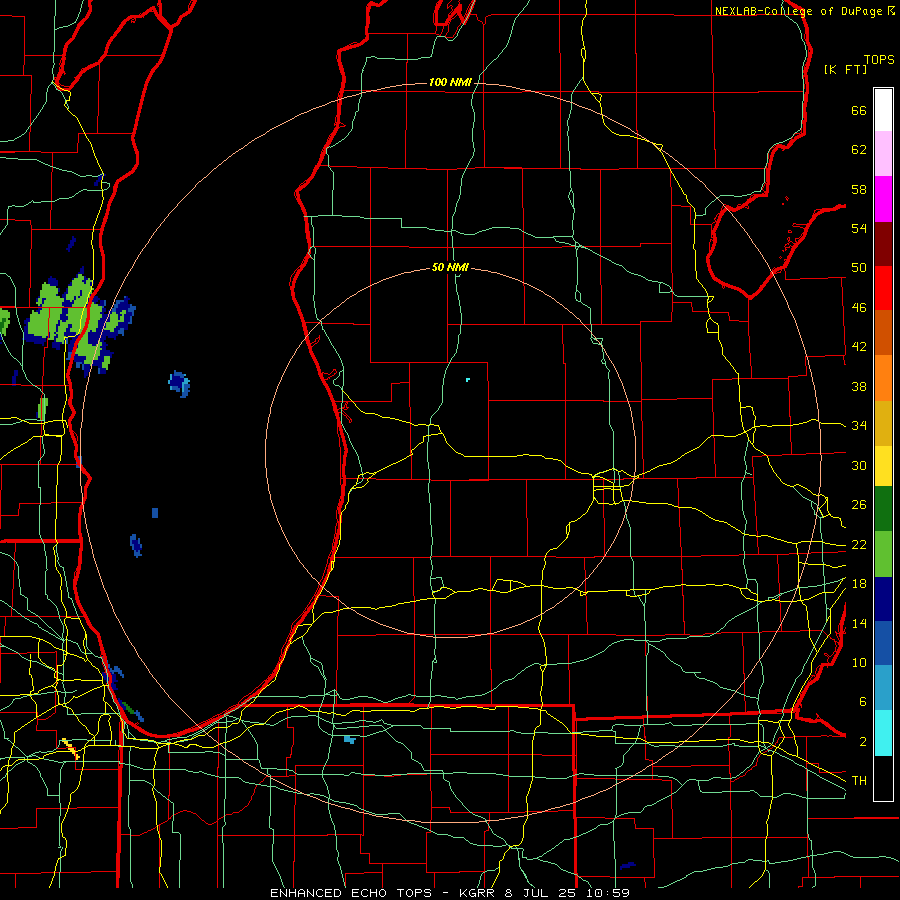Screen dimensions: 900x900
Task: Click the "8 JUL 25 10:59" timestamp
Action: 567,893
